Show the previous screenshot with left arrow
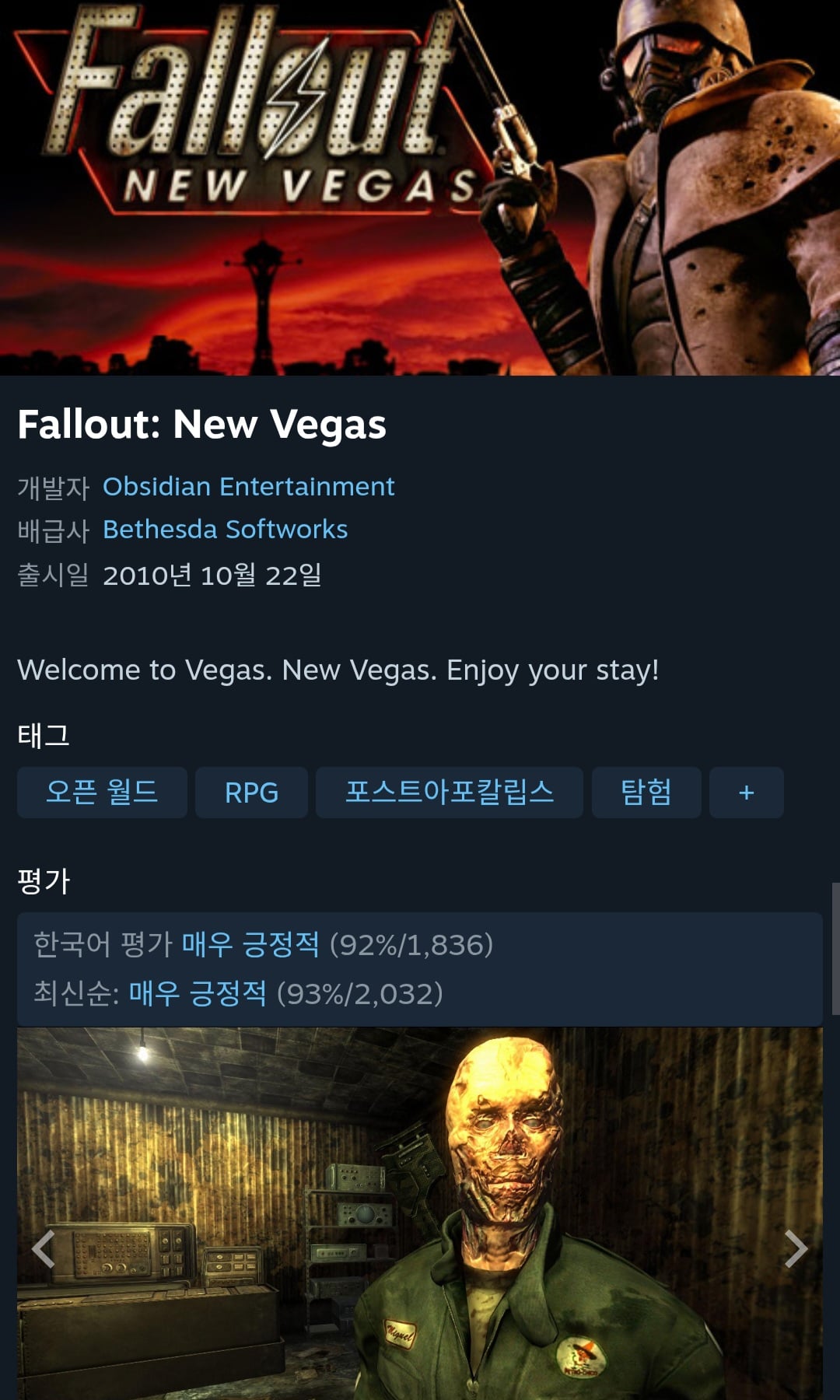 (44, 1248)
